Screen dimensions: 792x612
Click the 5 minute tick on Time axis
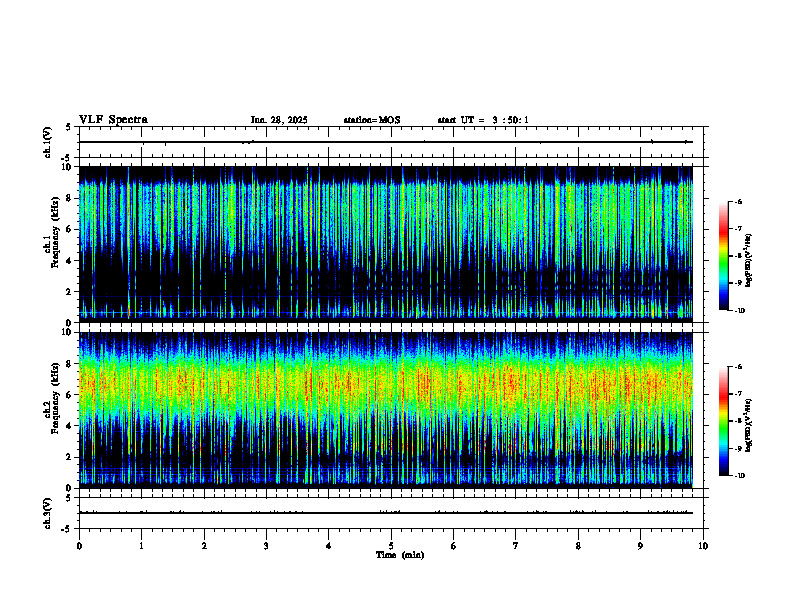[x=391, y=546]
